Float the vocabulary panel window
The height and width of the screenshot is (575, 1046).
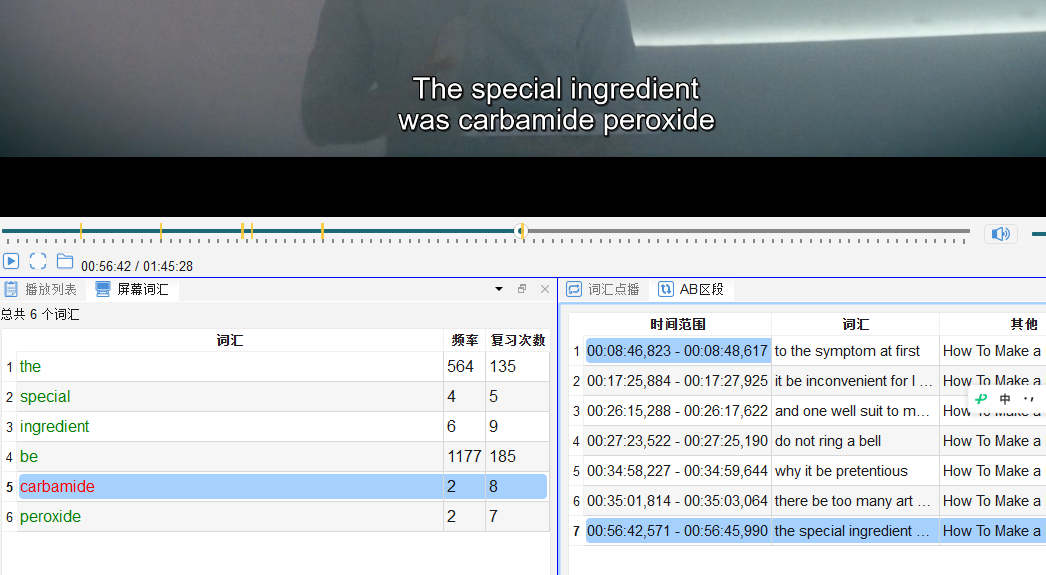point(522,289)
